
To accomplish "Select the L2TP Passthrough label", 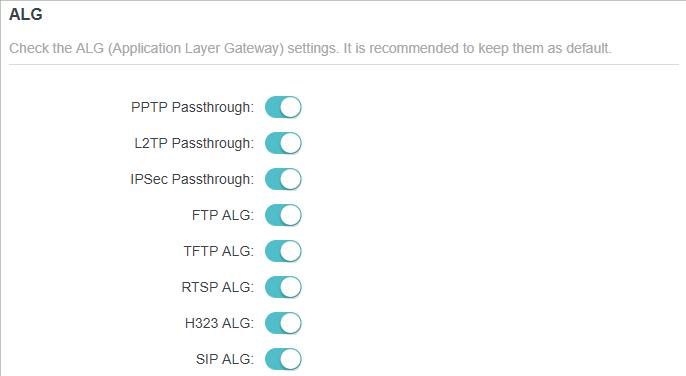I will tap(194, 143).
